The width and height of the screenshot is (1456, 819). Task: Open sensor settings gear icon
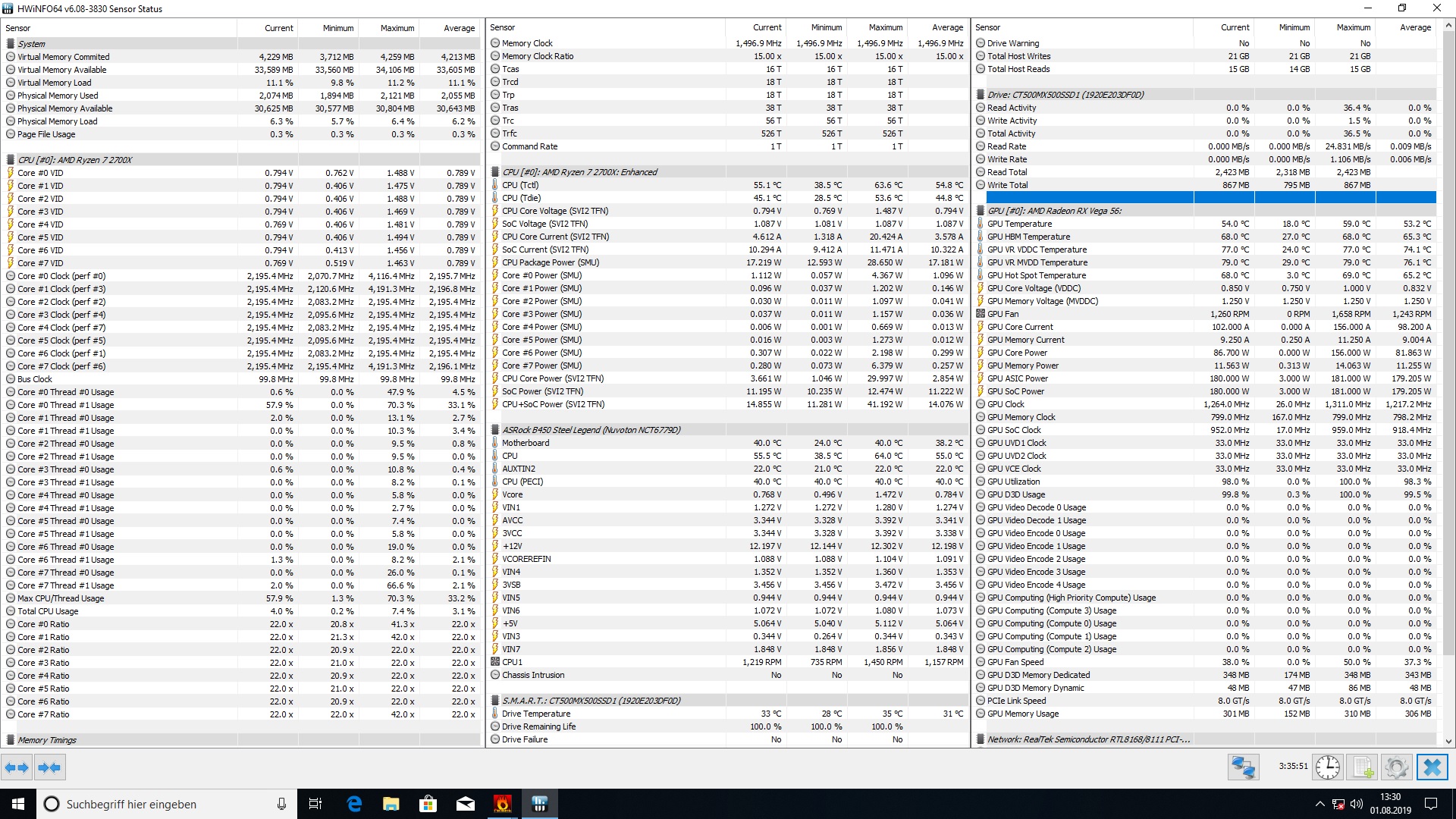coord(1396,767)
